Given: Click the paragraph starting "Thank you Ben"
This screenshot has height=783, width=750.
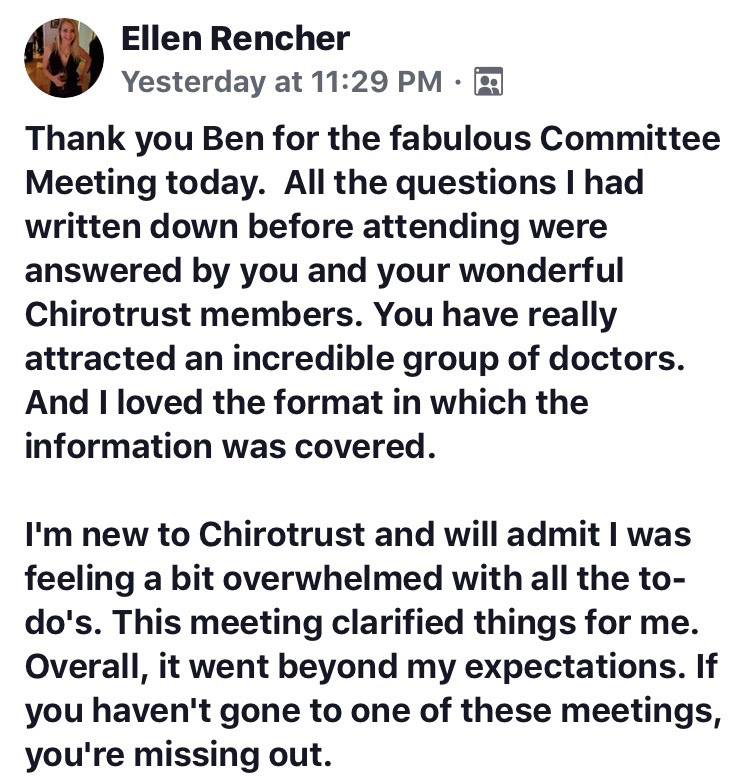Looking at the screenshot, I should point(373,292).
